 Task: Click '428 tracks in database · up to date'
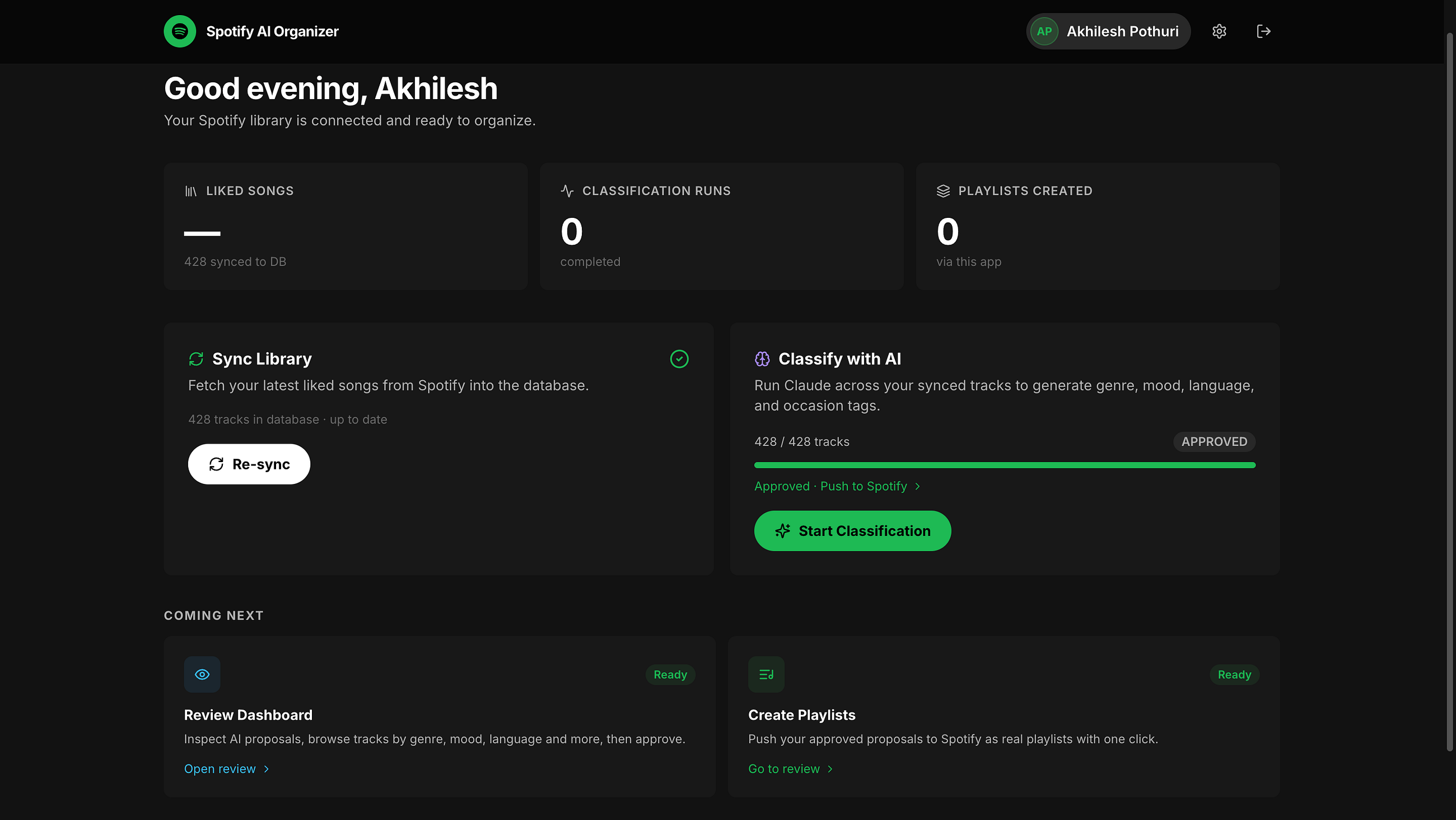[288, 420]
